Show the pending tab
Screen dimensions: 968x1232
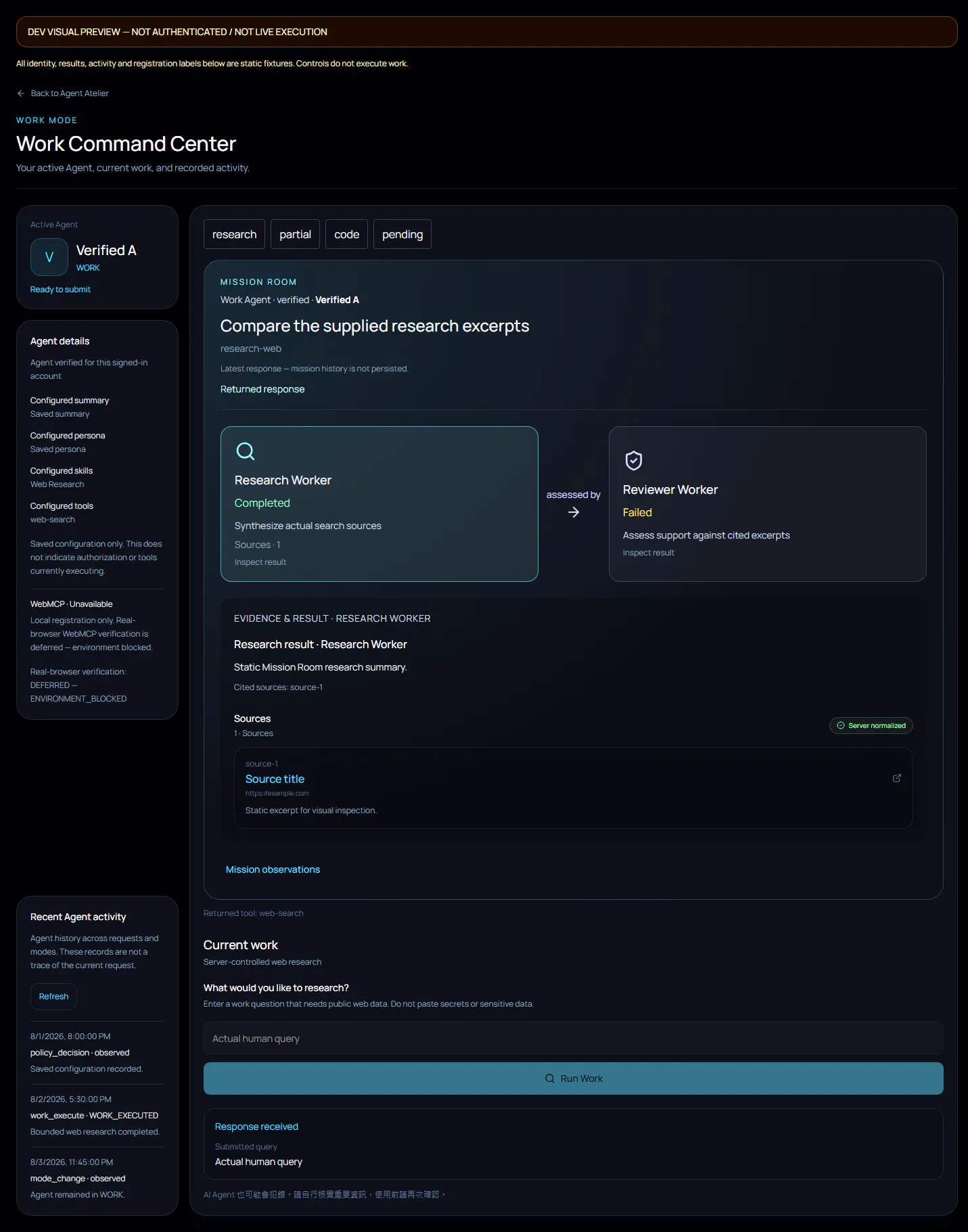coord(402,234)
